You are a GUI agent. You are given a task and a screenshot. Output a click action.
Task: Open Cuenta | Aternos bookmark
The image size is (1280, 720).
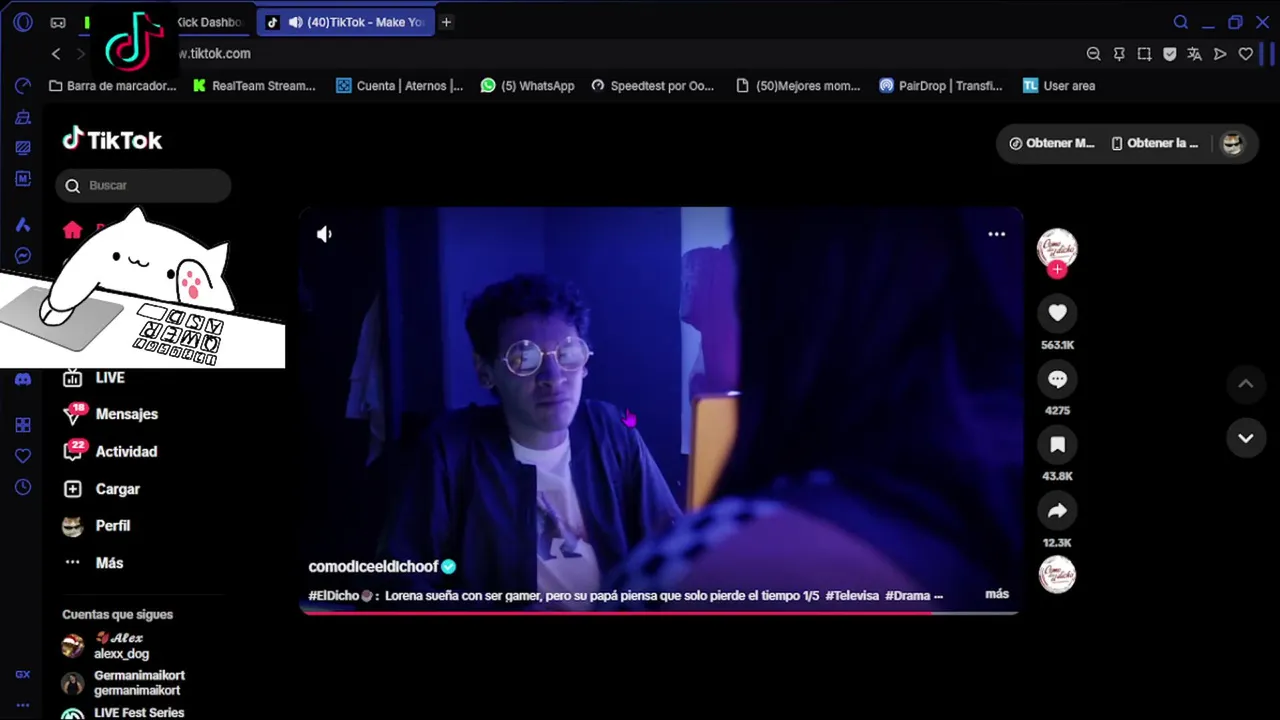[x=400, y=86]
